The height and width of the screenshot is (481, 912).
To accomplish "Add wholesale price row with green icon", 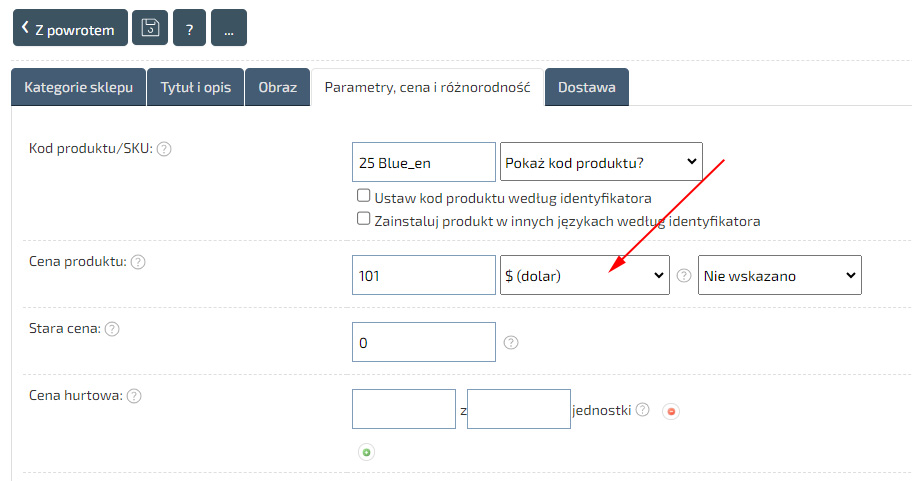I will (366, 453).
